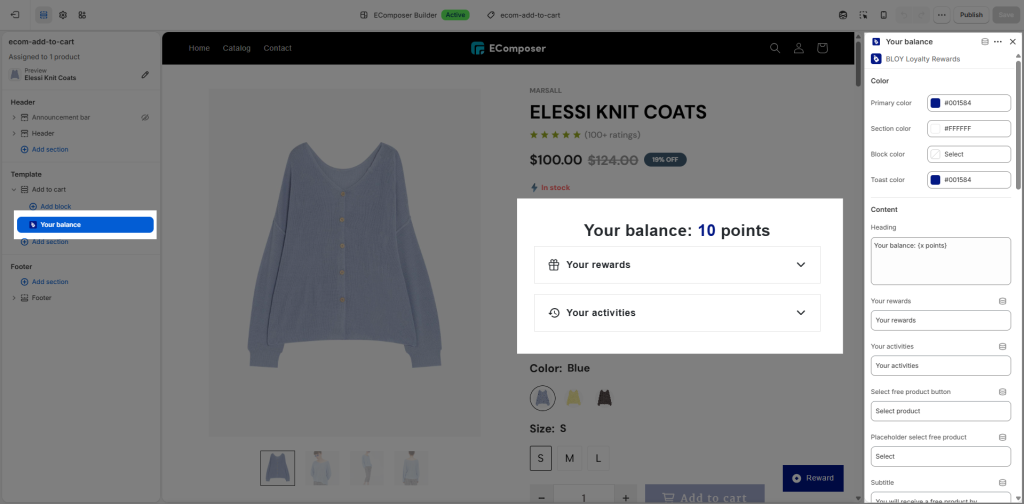
Task: Open the search icon in store header
Action: [x=775, y=48]
